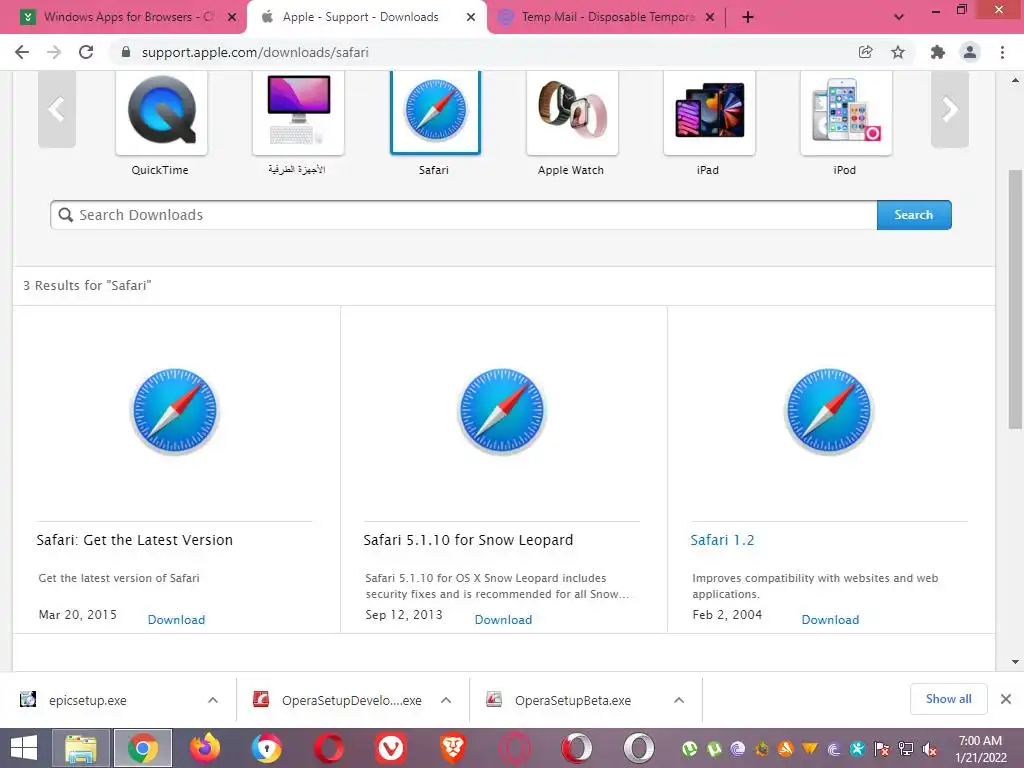
Task: Open File Explorer from taskbar
Action: pyautogui.click(x=80, y=748)
